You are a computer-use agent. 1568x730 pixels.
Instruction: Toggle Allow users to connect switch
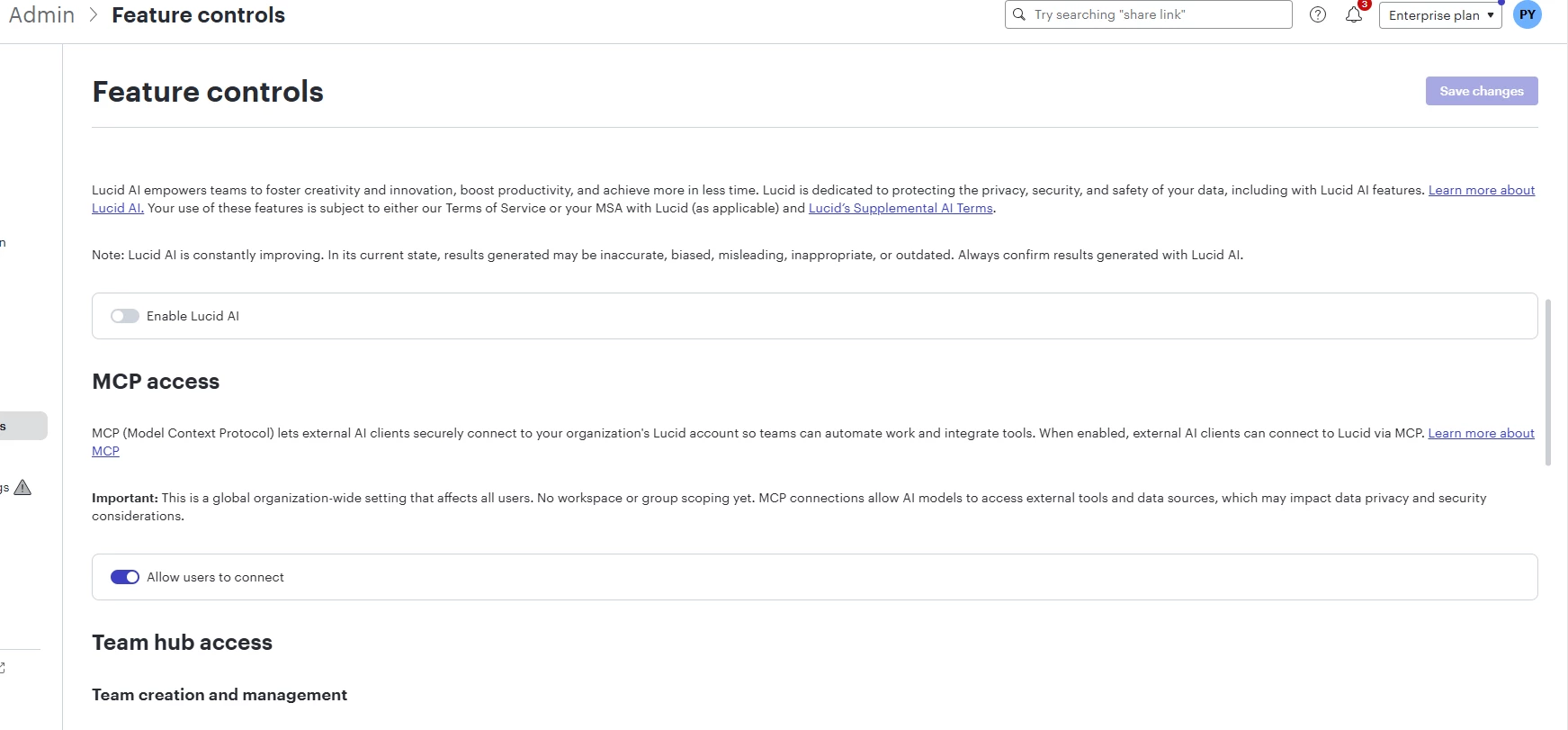pos(125,577)
